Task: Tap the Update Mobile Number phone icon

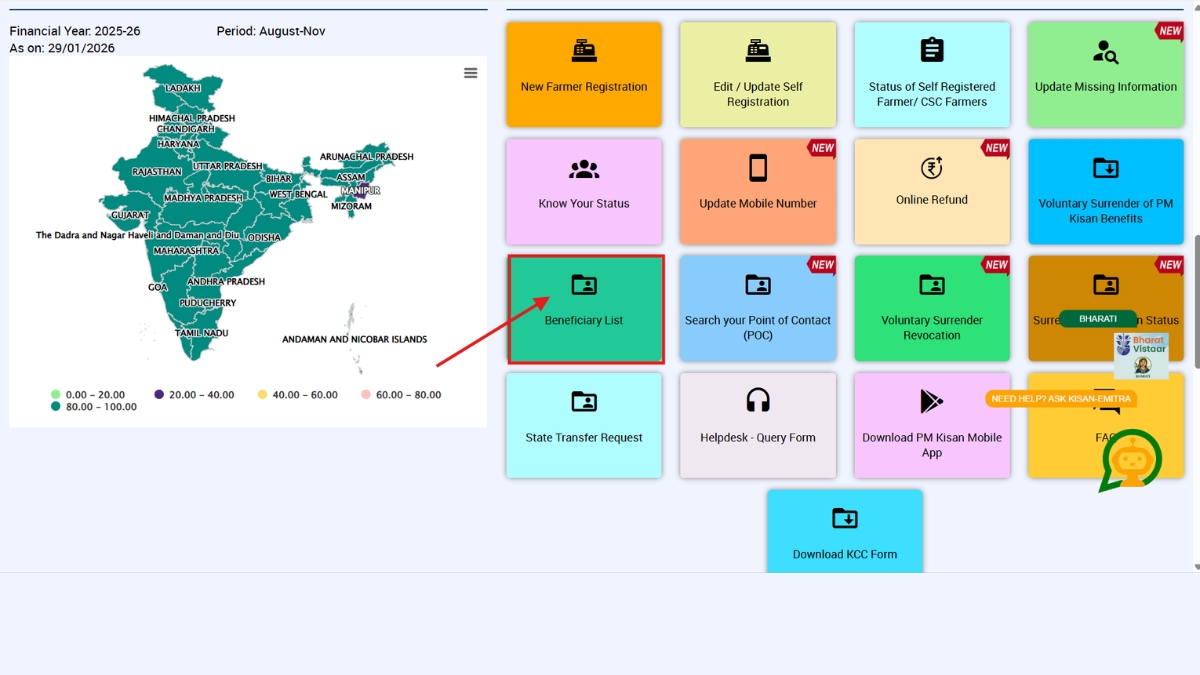Action: pos(757,166)
